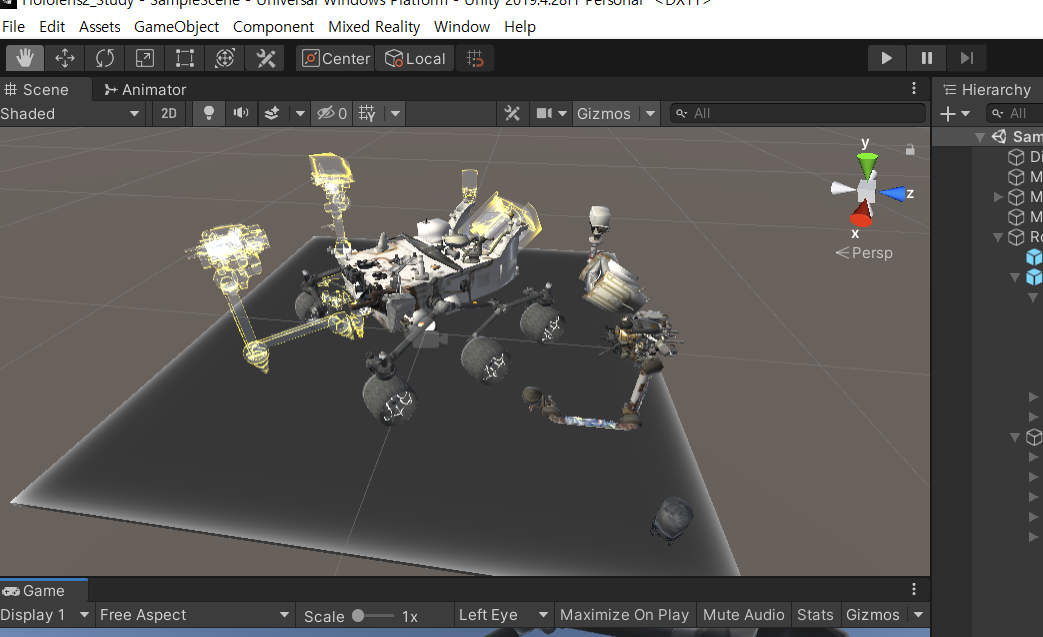Open Left Eye dropdown

pos(504,615)
